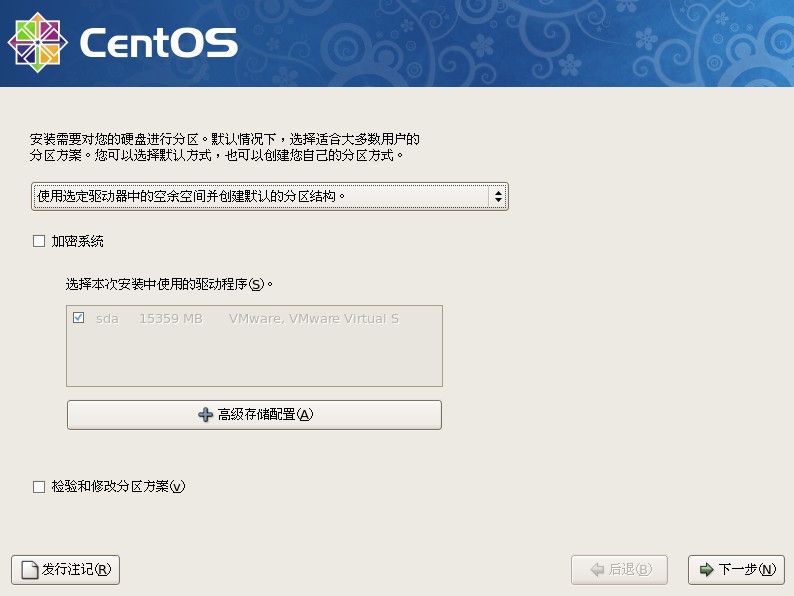Select the VMware Virtual S drive description
The image size is (794, 596).
pyautogui.click(x=313, y=319)
